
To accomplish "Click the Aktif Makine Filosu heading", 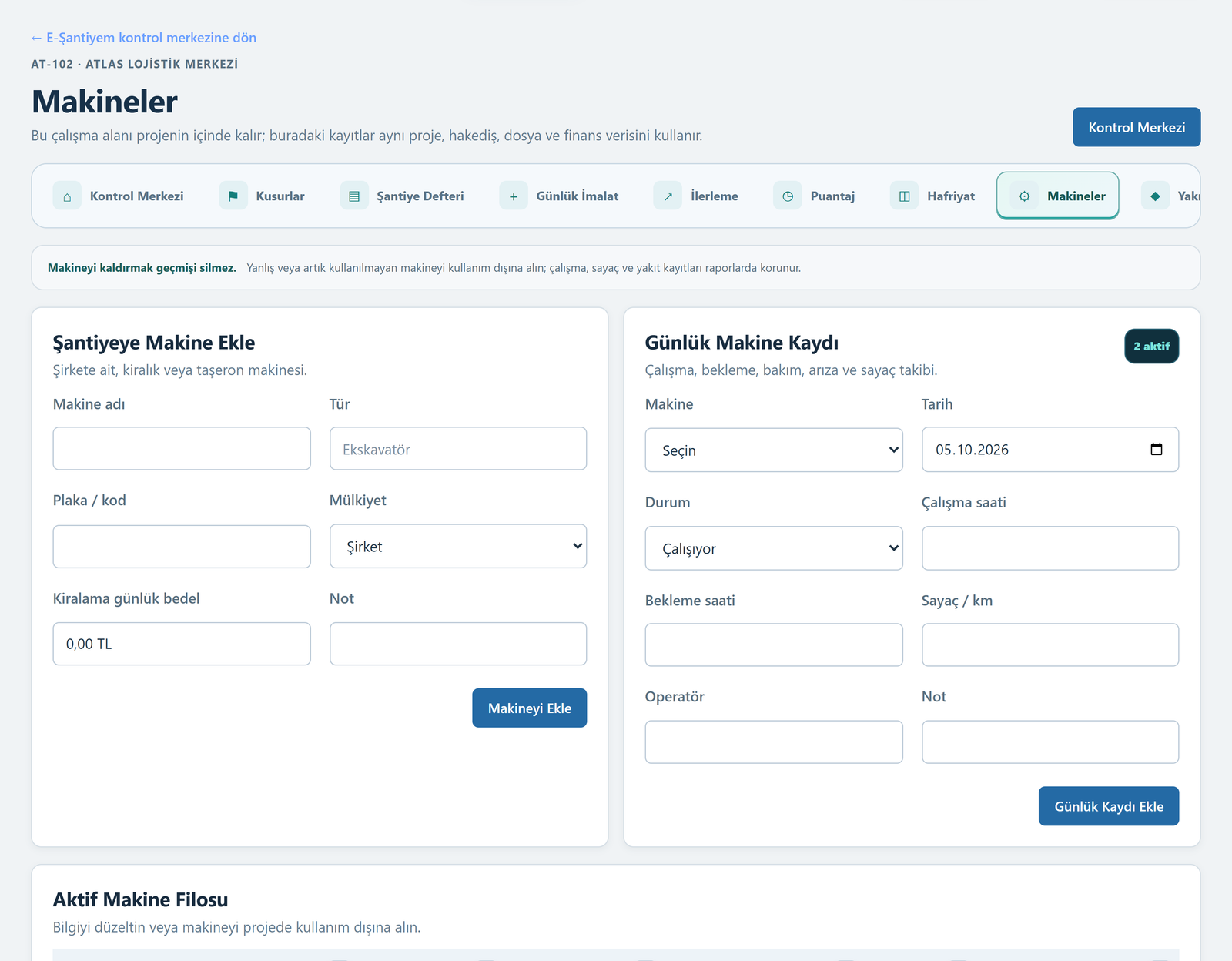I will [x=141, y=899].
